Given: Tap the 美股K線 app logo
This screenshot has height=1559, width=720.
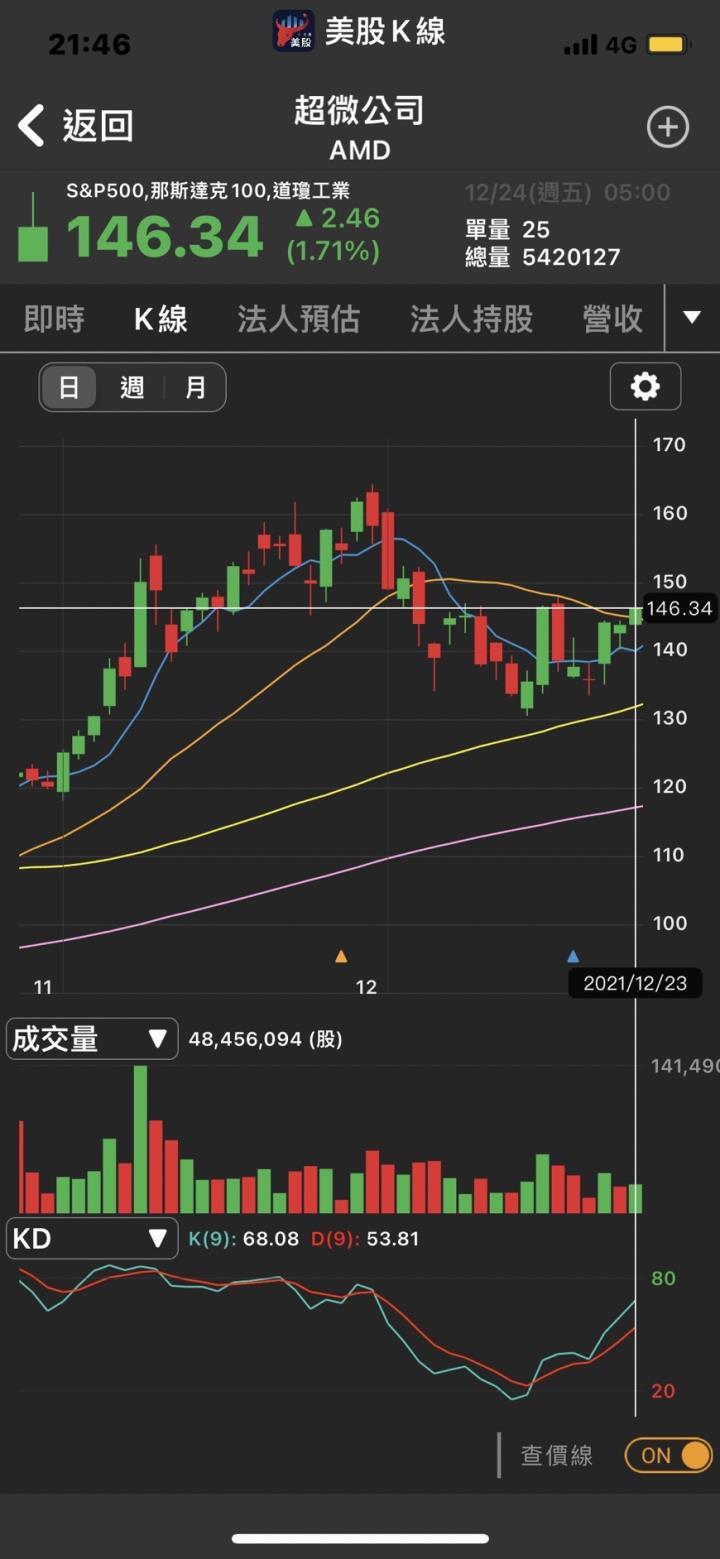Looking at the screenshot, I should point(294,31).
